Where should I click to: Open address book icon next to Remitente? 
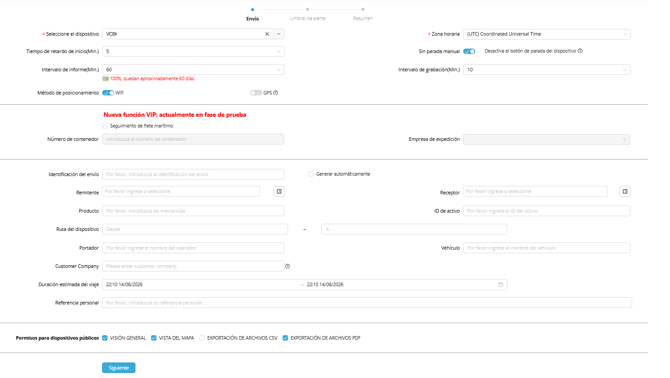coord(279,191)
